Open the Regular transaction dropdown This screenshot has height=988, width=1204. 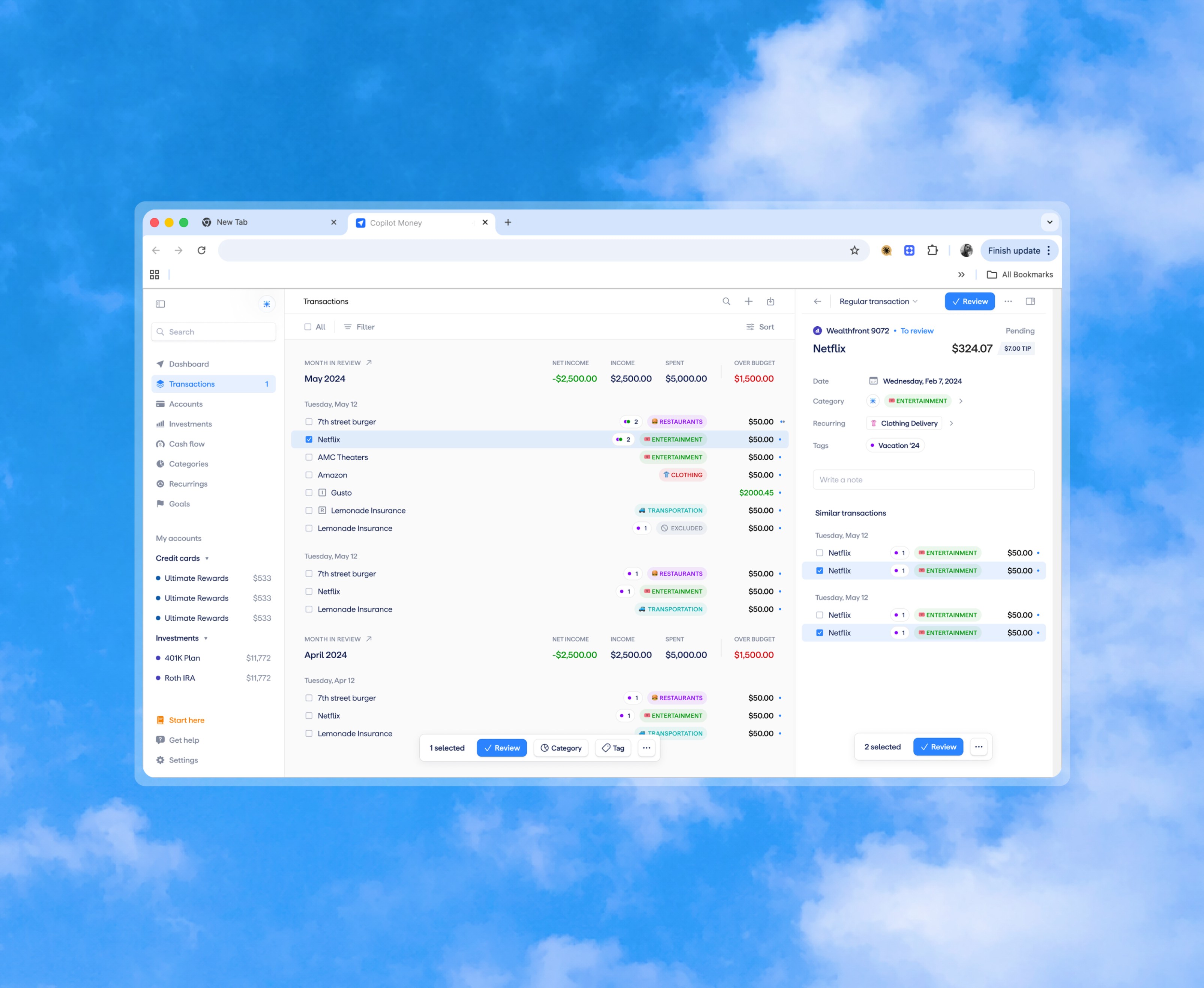[878, 302]
